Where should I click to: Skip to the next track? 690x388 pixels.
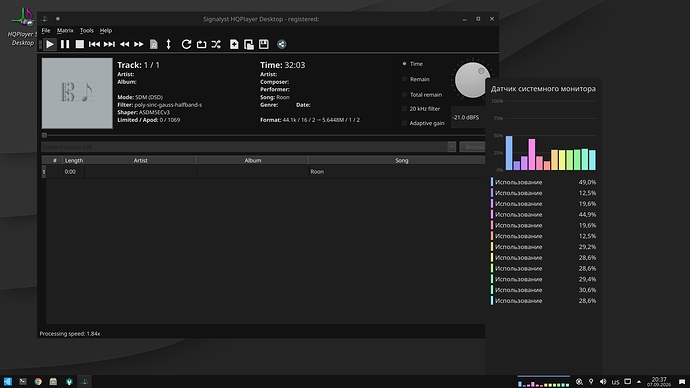(x=109, y=44)
